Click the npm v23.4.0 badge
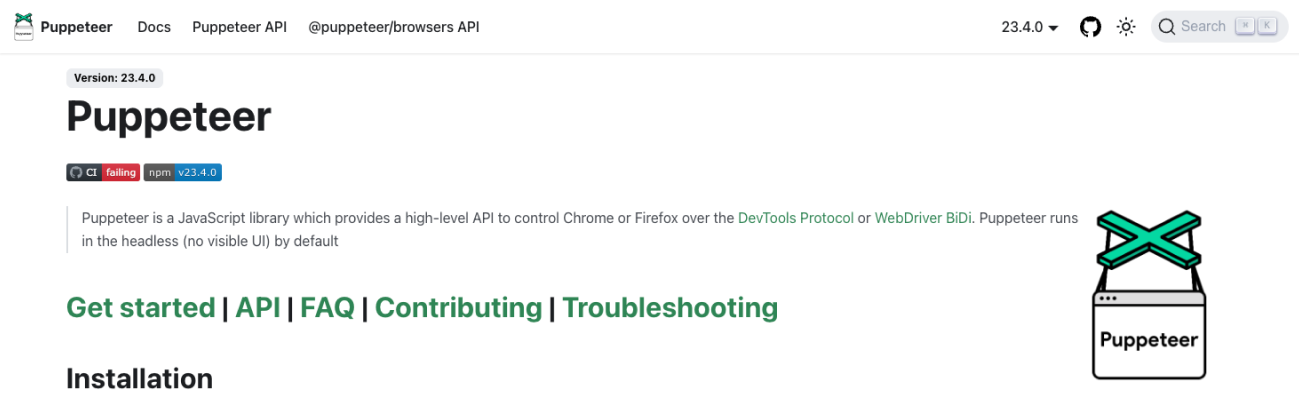The width and height of the screenshot is (1299, 410). [182, 172]
